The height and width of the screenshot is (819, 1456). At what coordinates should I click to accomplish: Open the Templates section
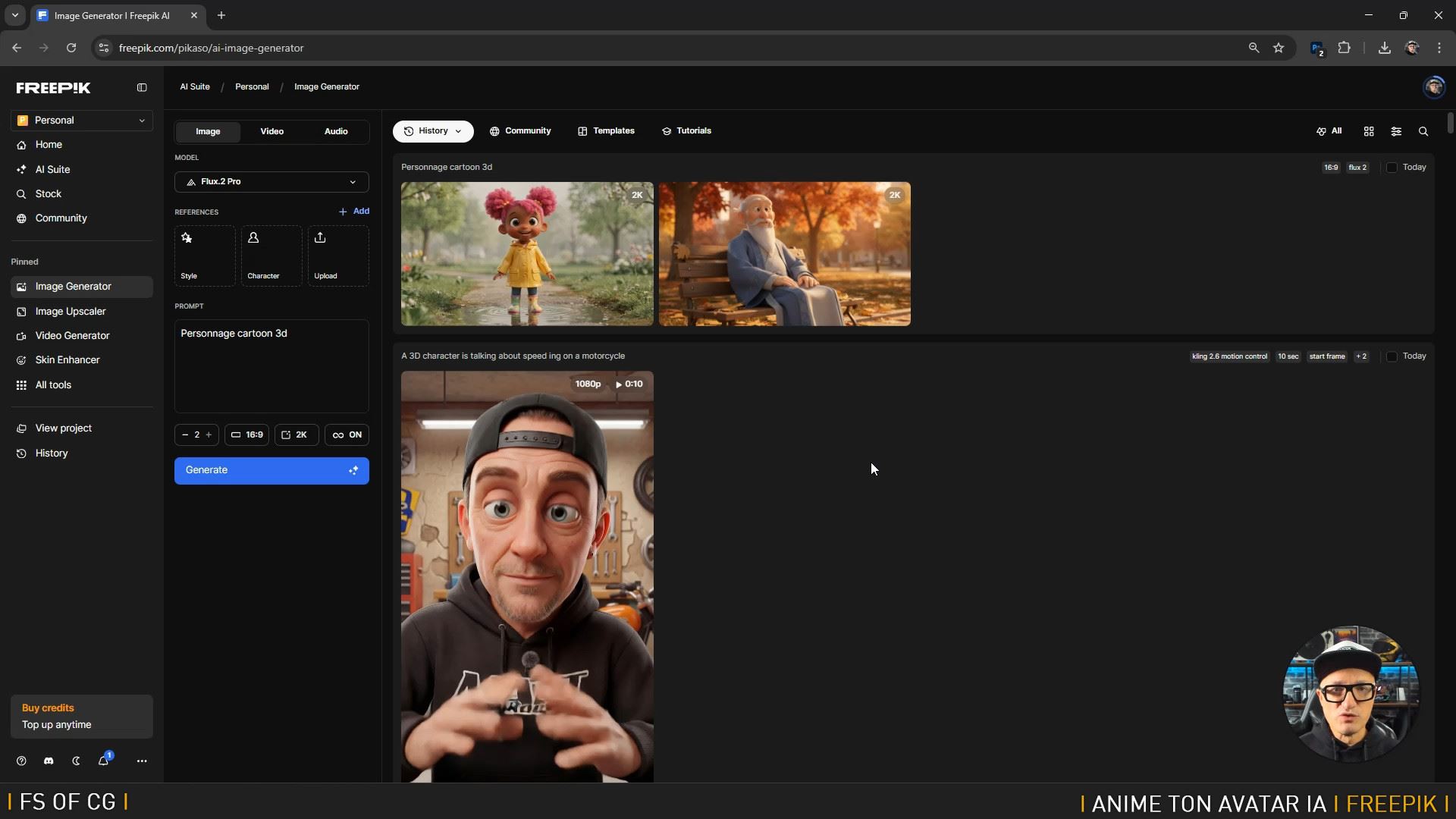tap(606, 130)
